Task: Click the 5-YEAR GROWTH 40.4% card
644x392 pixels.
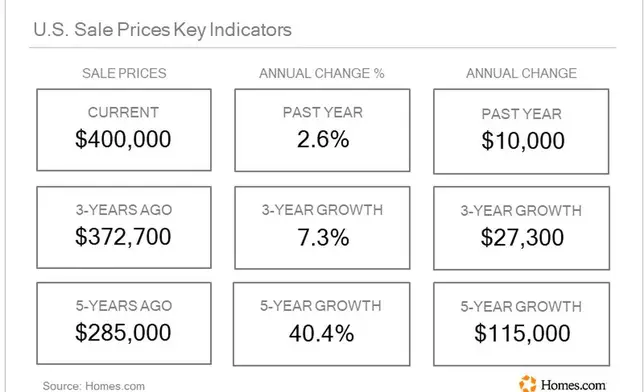Action: [322, 324]
